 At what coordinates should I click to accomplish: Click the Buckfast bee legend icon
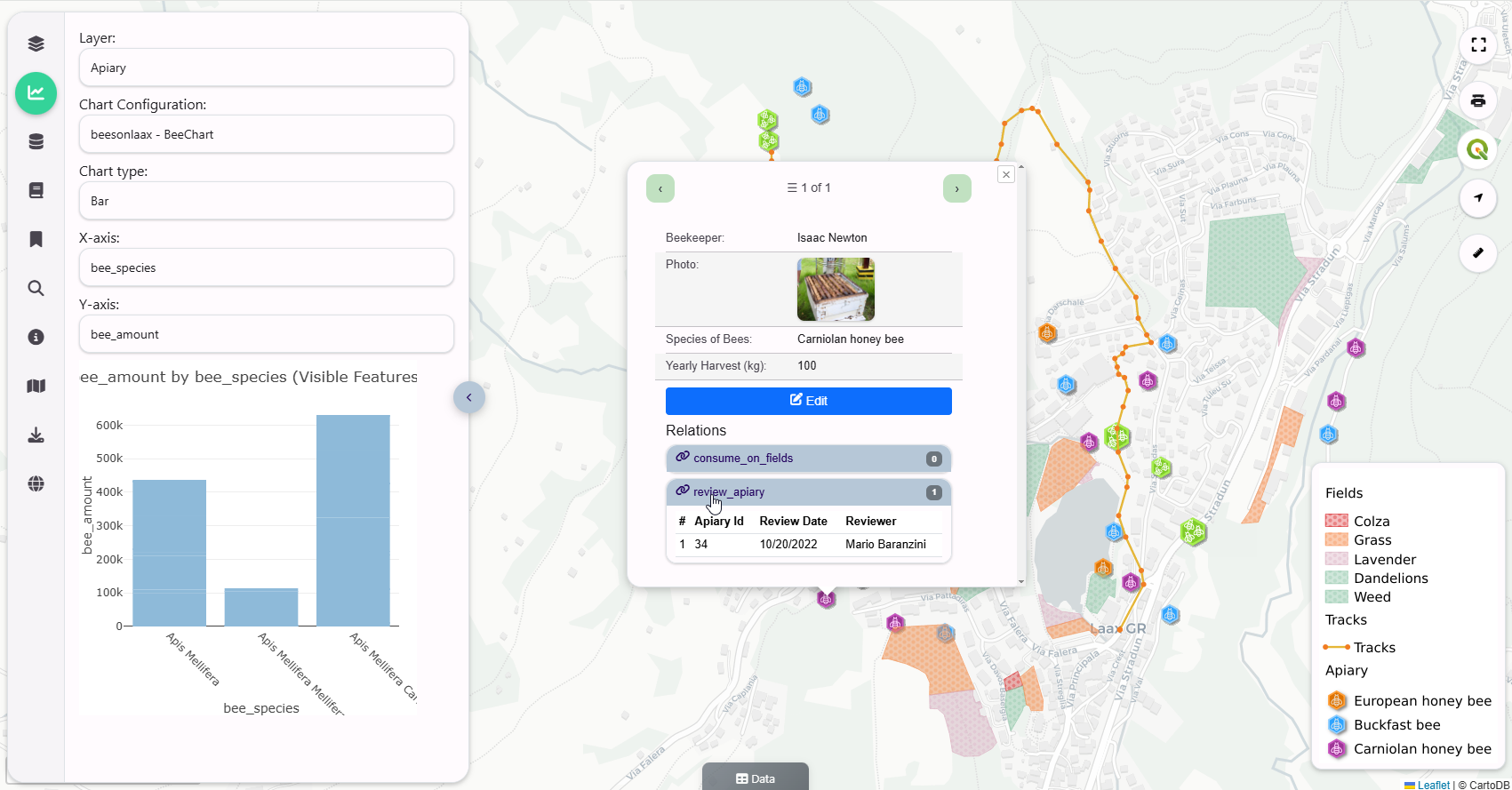[x=1337, y=725]
